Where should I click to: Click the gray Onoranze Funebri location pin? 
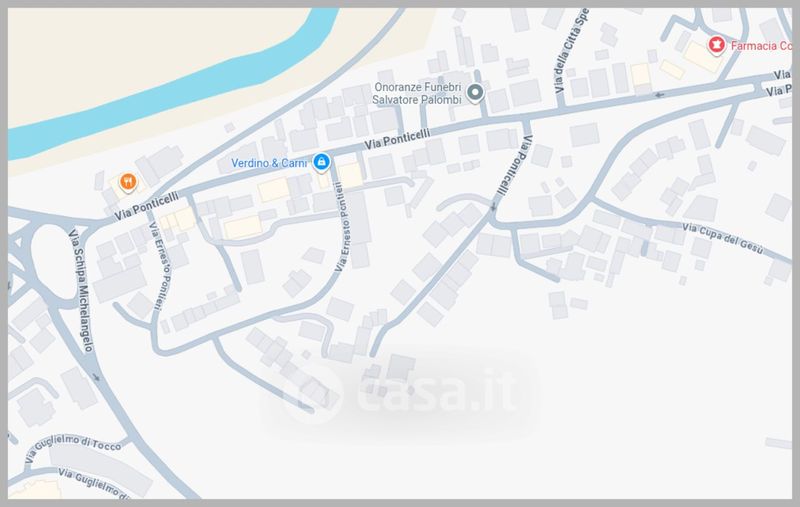pos(476,93)
